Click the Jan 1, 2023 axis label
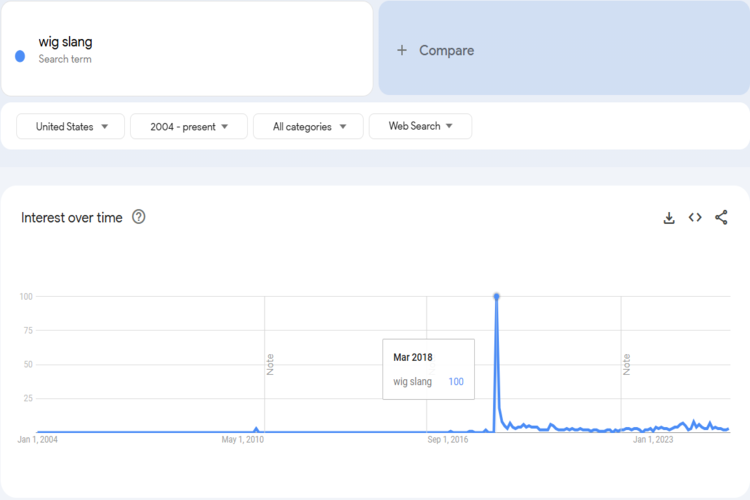The width and height of the screenshot is (750, 500). (x=653, y=440)
